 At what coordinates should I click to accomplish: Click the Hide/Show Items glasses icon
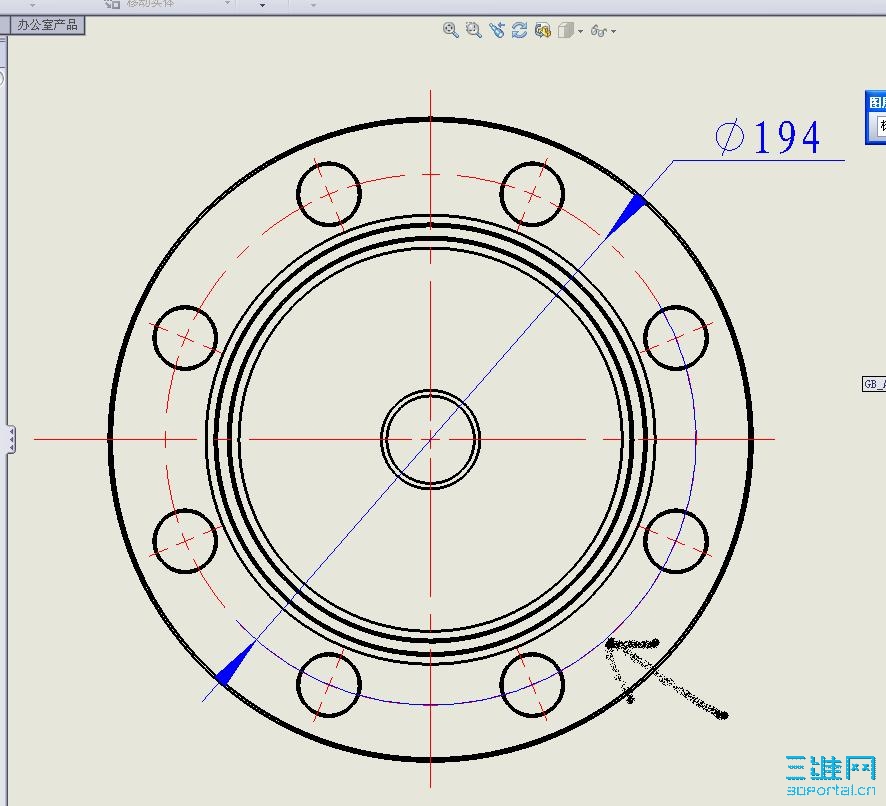click(x=599, y=31)
